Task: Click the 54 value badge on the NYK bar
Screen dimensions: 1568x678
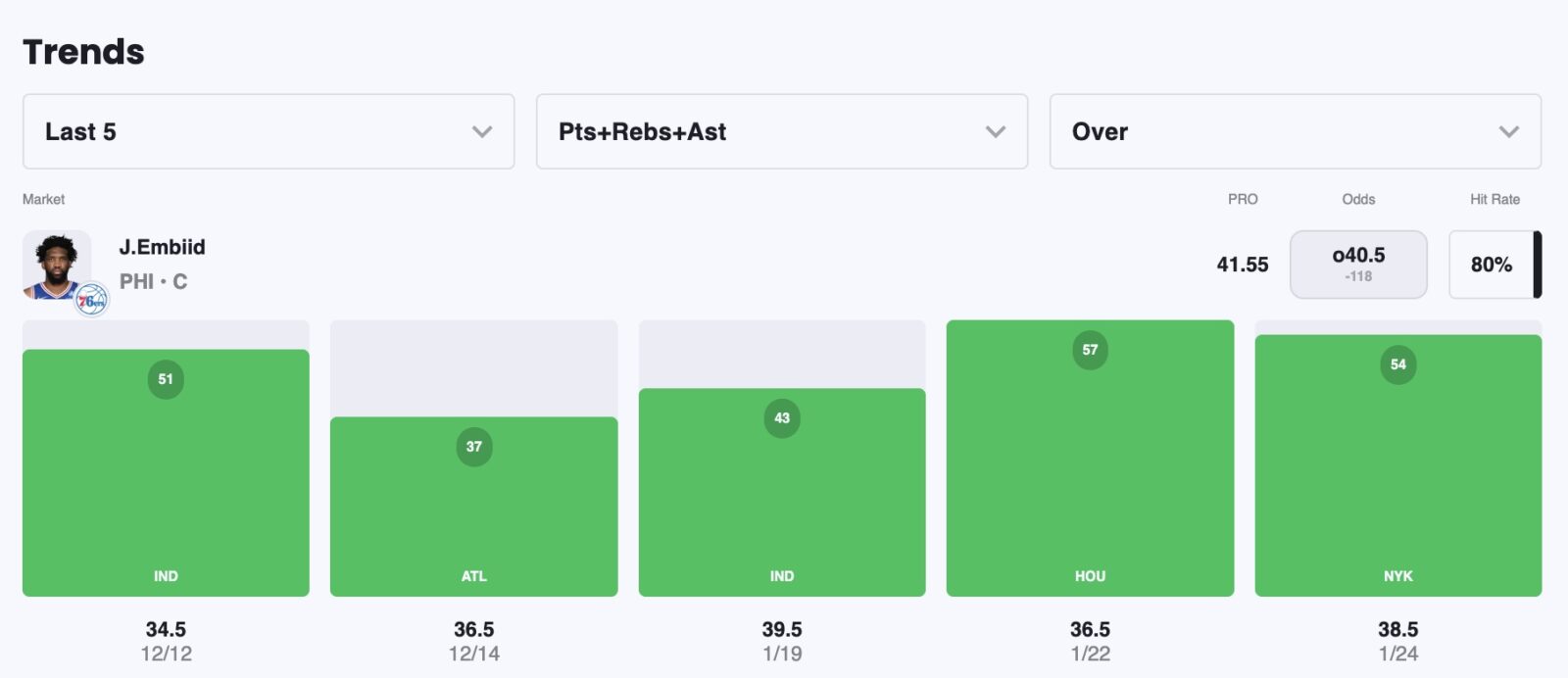Action: coord(1398,364)
